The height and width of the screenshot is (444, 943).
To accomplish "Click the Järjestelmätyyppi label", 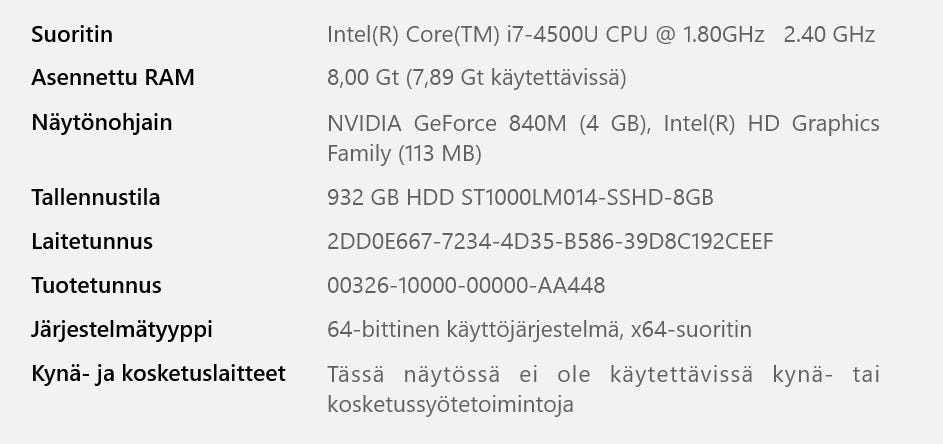I will [122, 329].
